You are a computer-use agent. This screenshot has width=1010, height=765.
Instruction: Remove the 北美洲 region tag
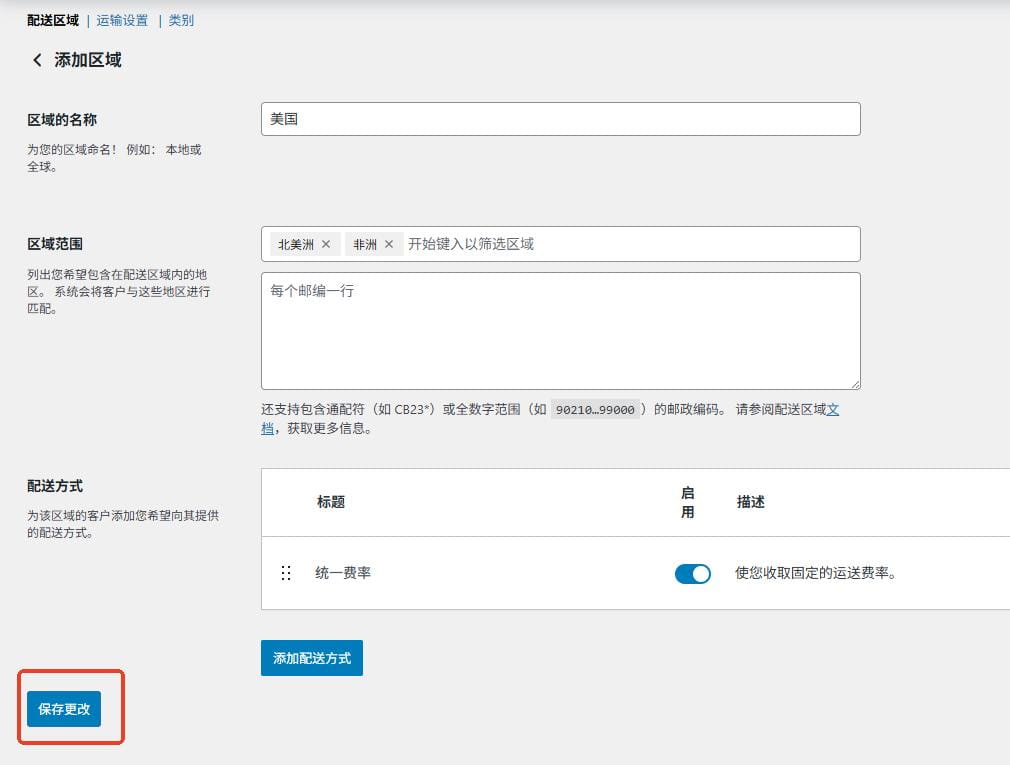(326, 243)
